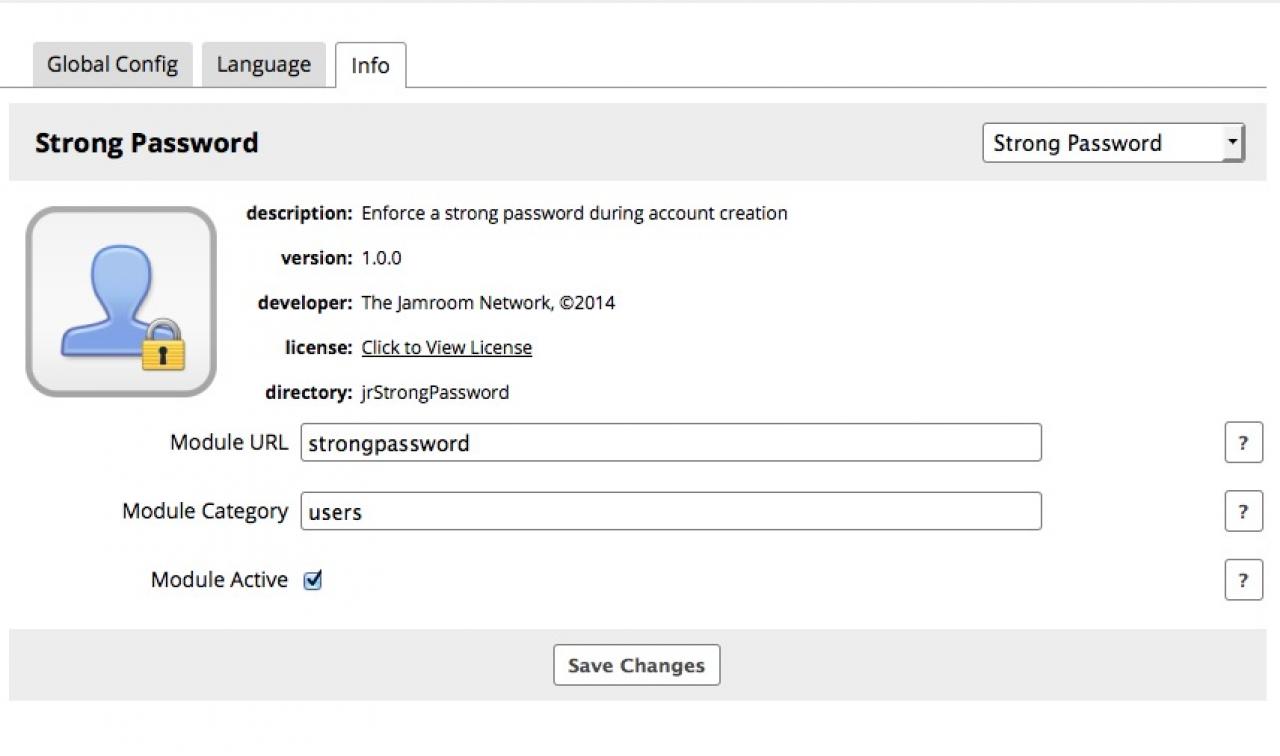The height and width of the screenshot is (756, 1280).
Task: Click the Module Active label text
Action: (x=219, y=580)
